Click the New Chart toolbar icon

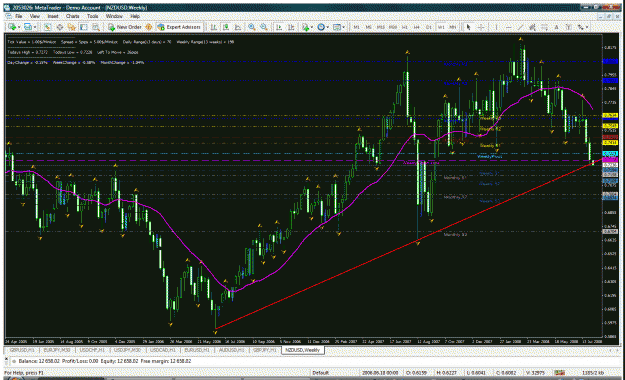[x=12, y=27]
